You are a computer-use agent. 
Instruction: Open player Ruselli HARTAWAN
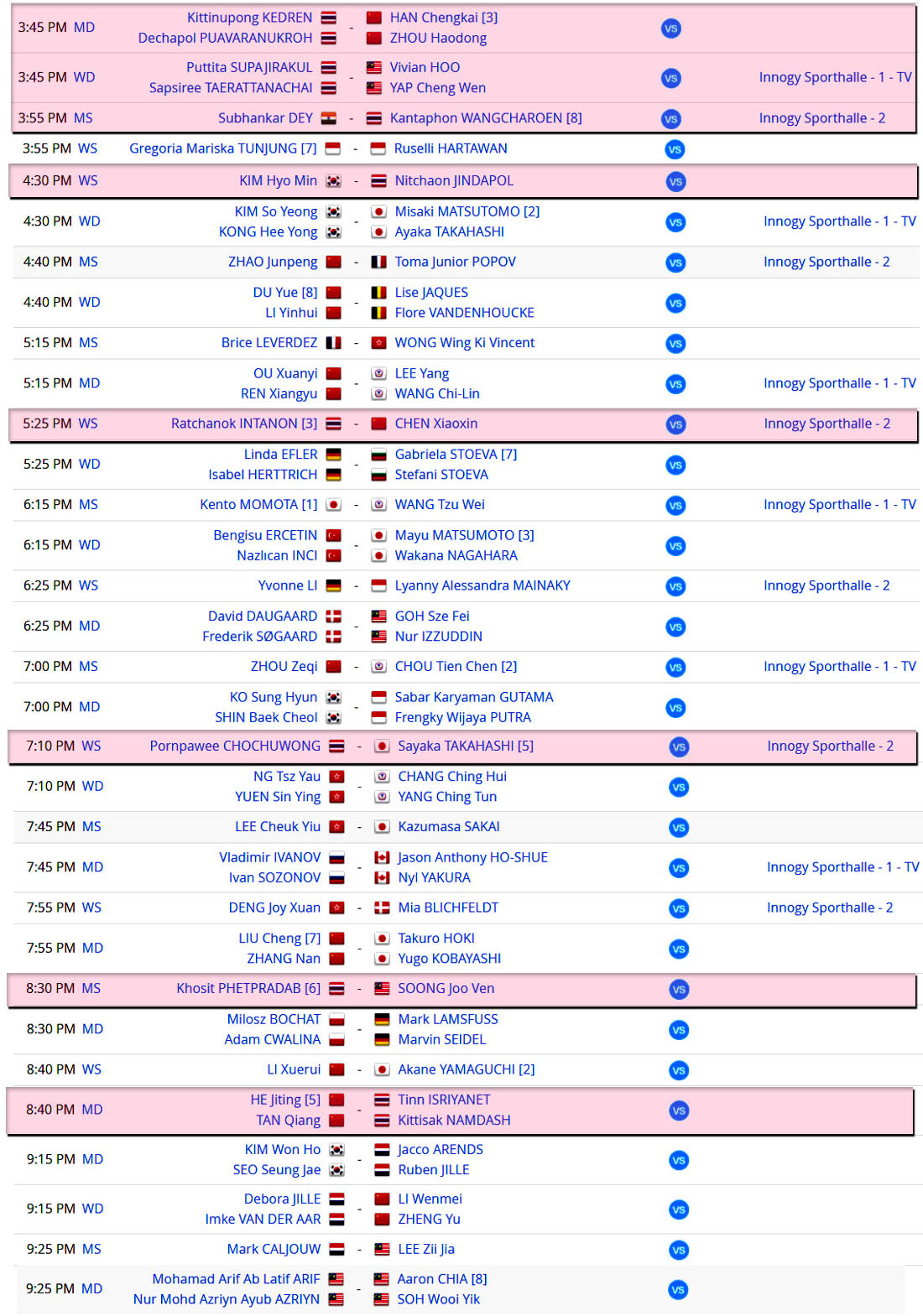click(x=451, y=148)
